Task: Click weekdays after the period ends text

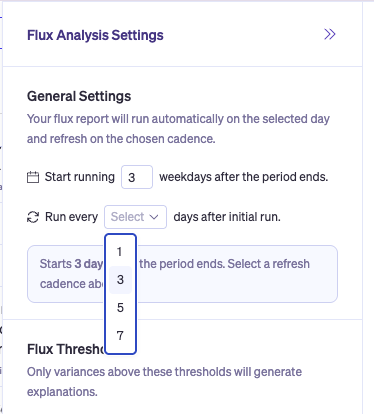Action: (x=244, y=177)
